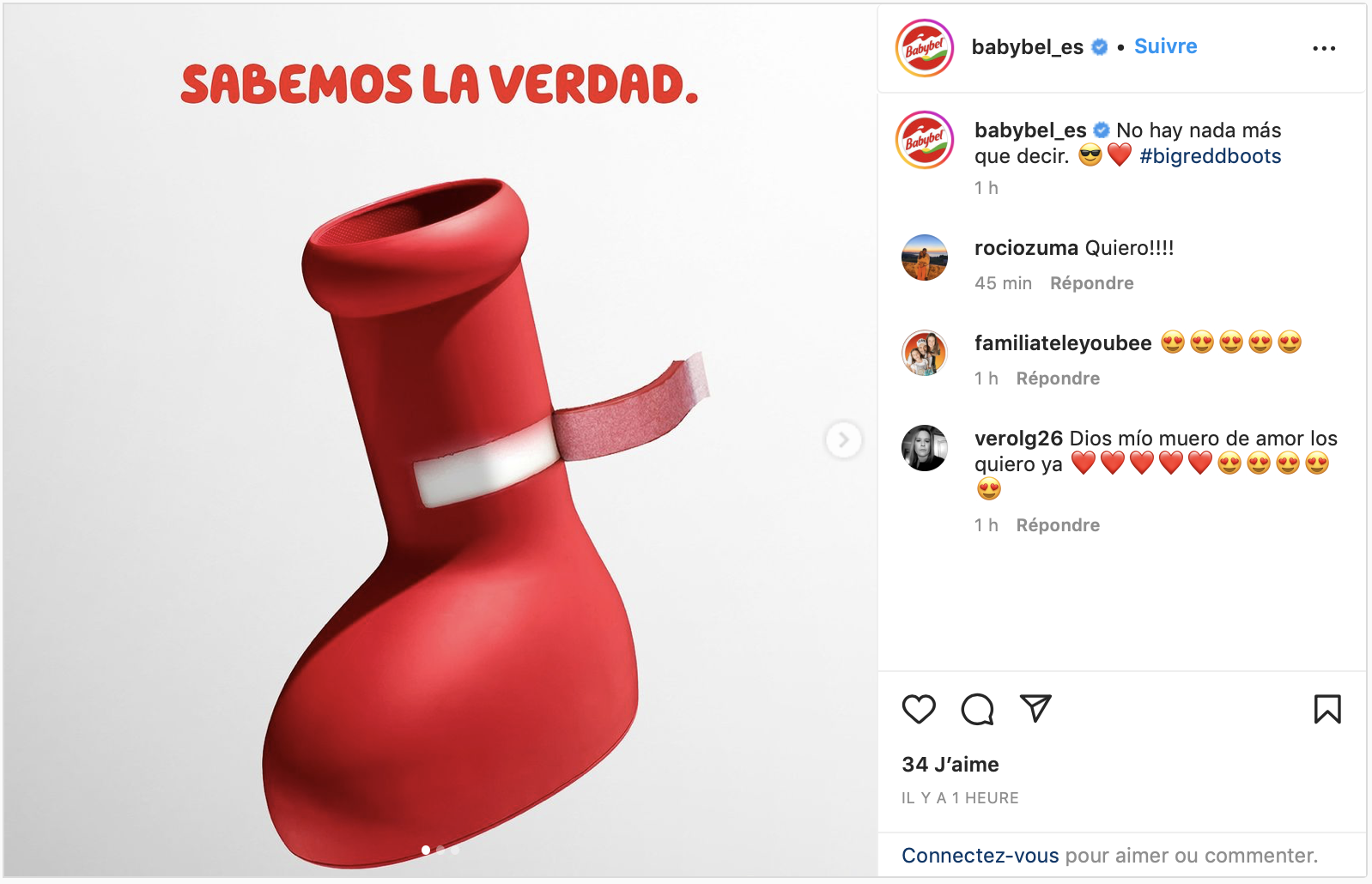Click Babybel avatar in post header
The height and width of the screenshot is (884, 1372).
[x=925, y=48]
